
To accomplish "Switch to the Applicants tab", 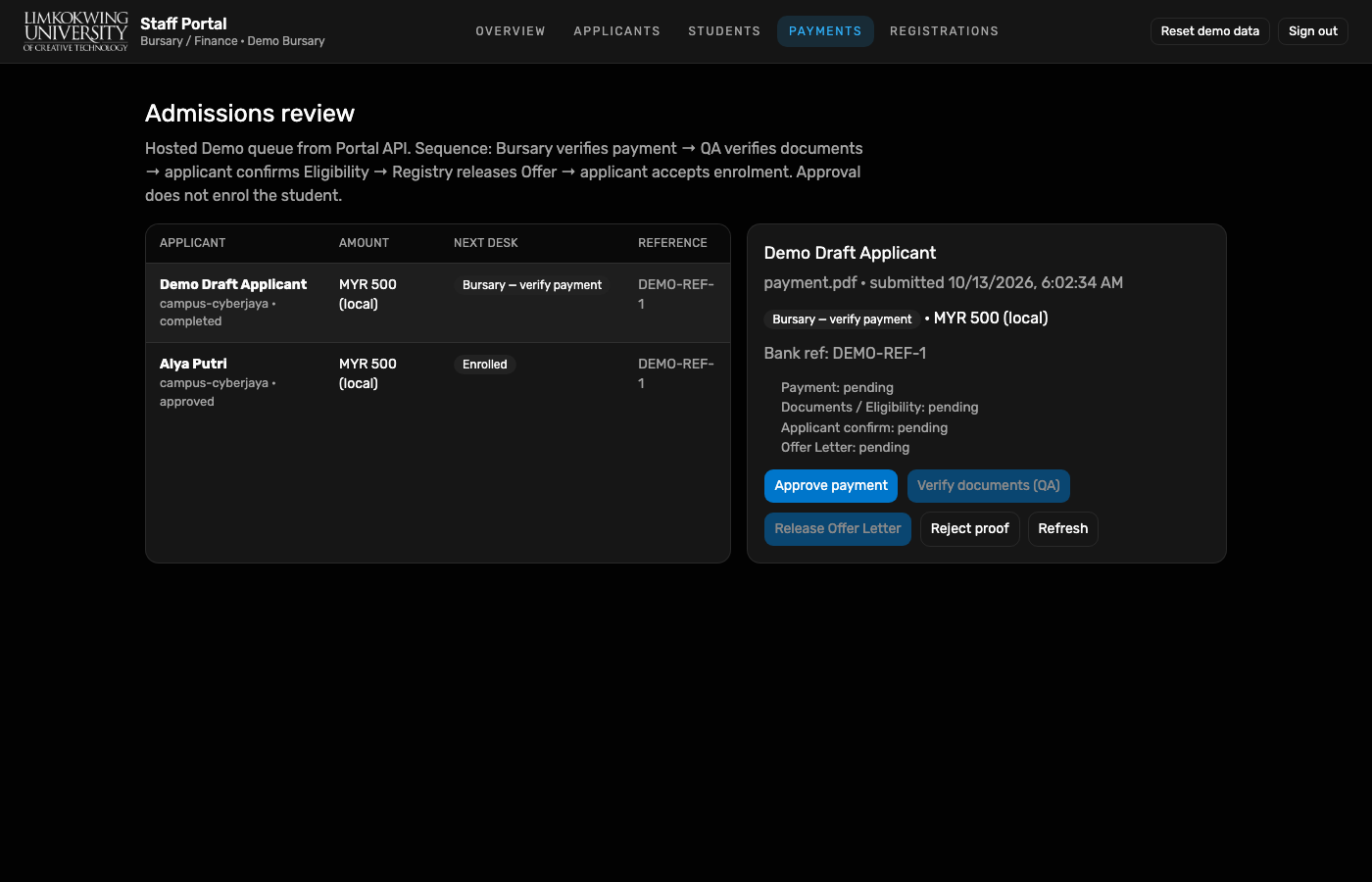I will point(617,31).
